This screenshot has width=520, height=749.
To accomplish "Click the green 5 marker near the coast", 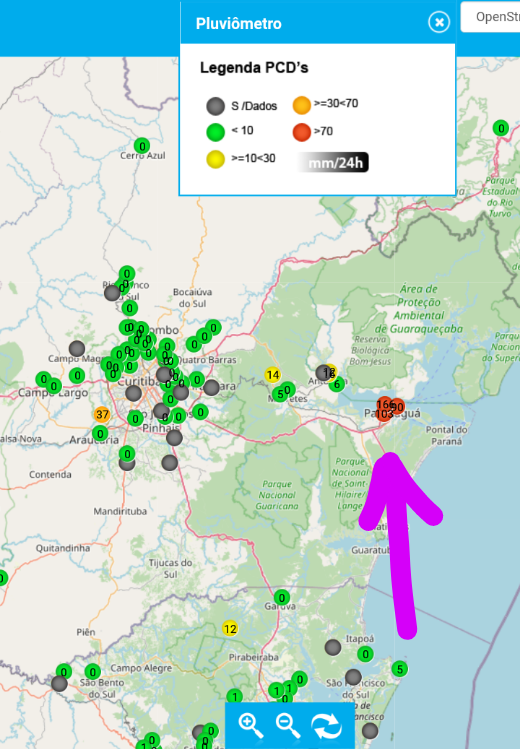I will (400, 669).
